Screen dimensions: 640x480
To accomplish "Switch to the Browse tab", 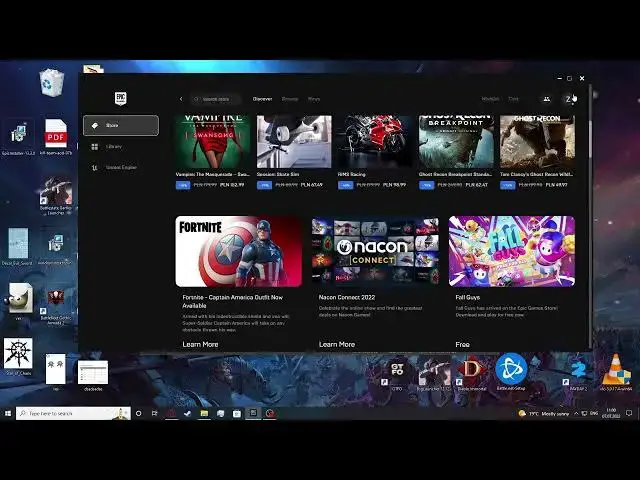I will (290, 99).
